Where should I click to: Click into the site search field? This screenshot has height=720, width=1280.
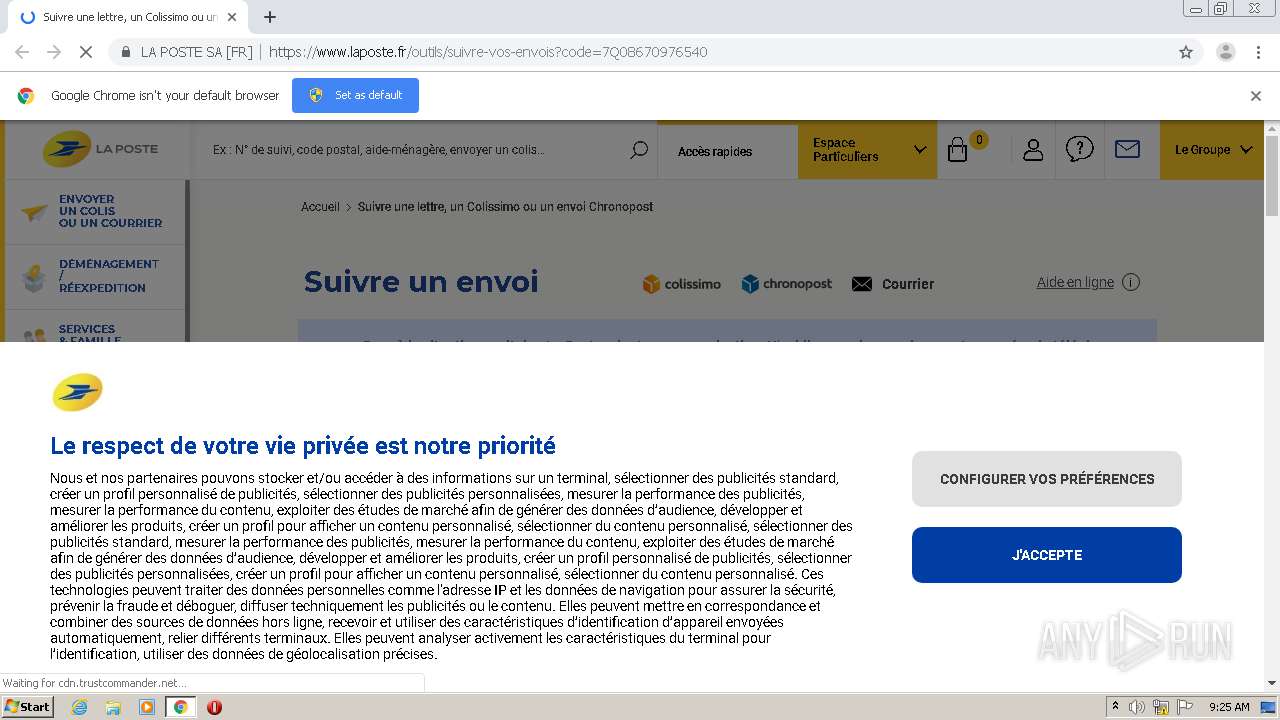point(415,150)
